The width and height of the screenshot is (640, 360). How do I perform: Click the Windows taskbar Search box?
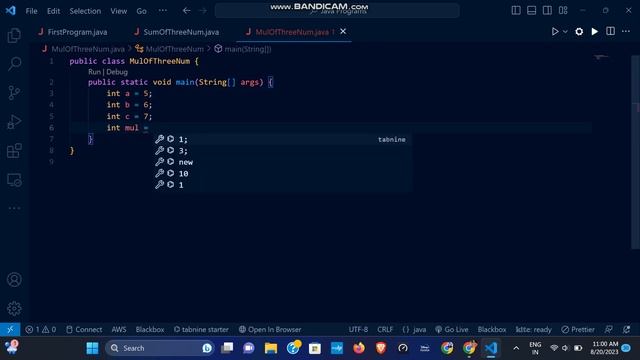click(x=160, y=348)
